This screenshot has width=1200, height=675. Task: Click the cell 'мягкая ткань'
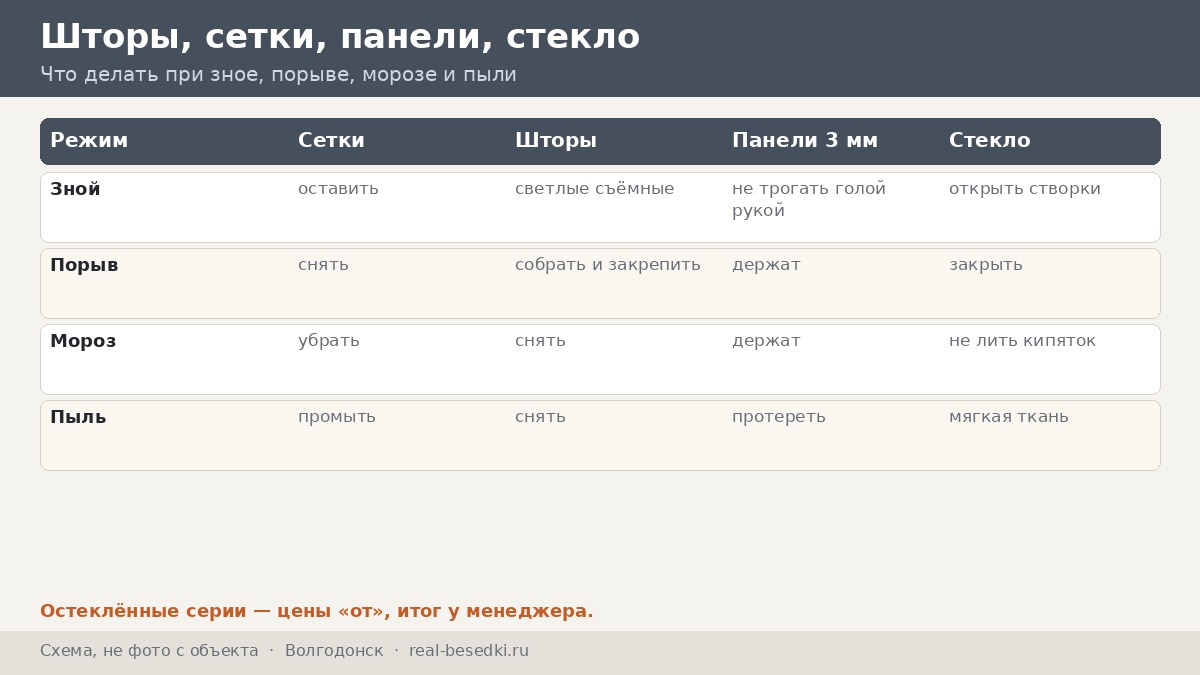1009,417
